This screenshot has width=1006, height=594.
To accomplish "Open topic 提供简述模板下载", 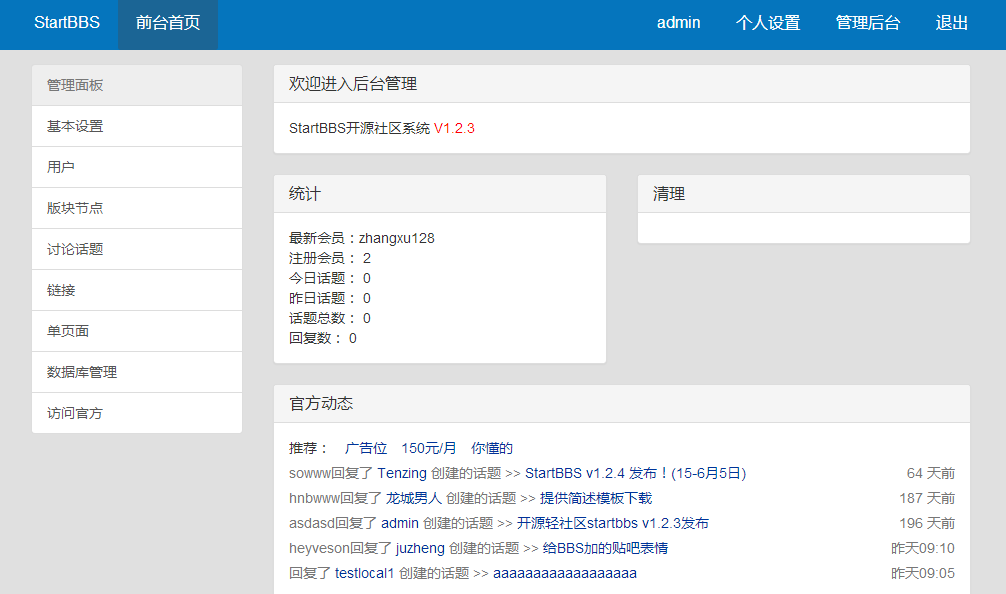I will (x=596, y=498).
